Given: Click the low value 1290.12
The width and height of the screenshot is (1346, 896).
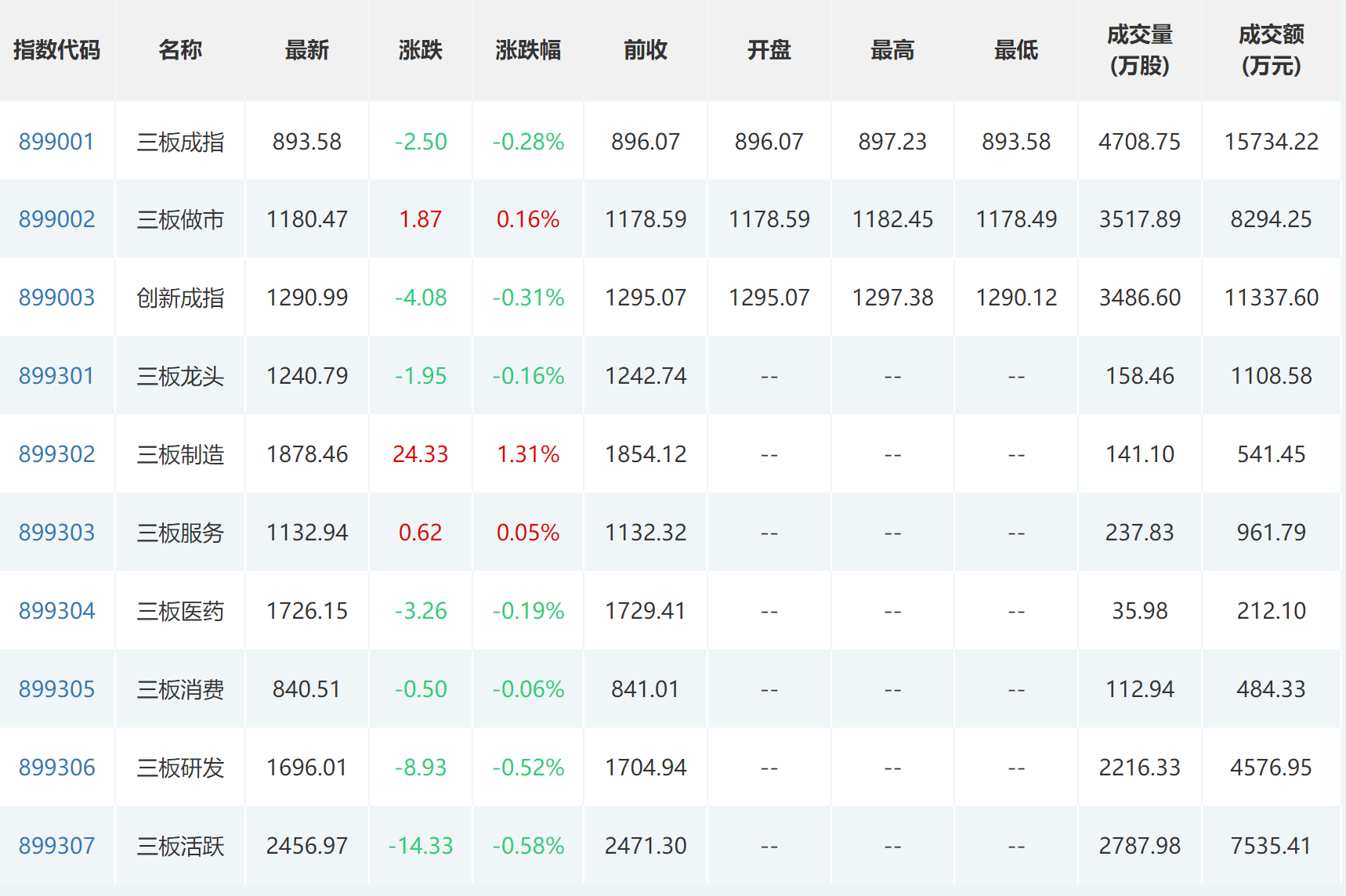Looking at the screenshot, I should (1016, 298).
